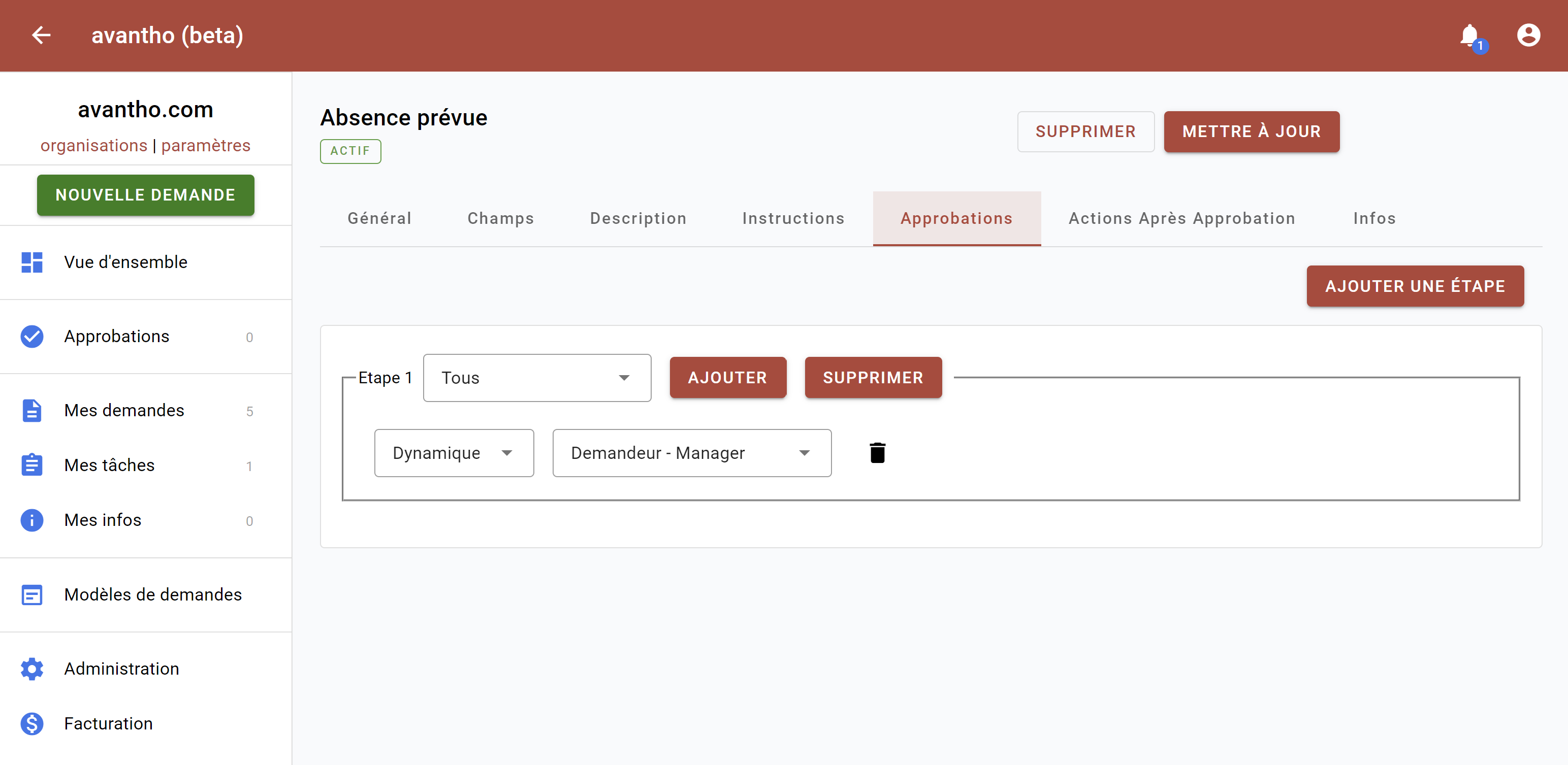Open Administration section
Screen dimensions: 1568x765
(146, 669)
